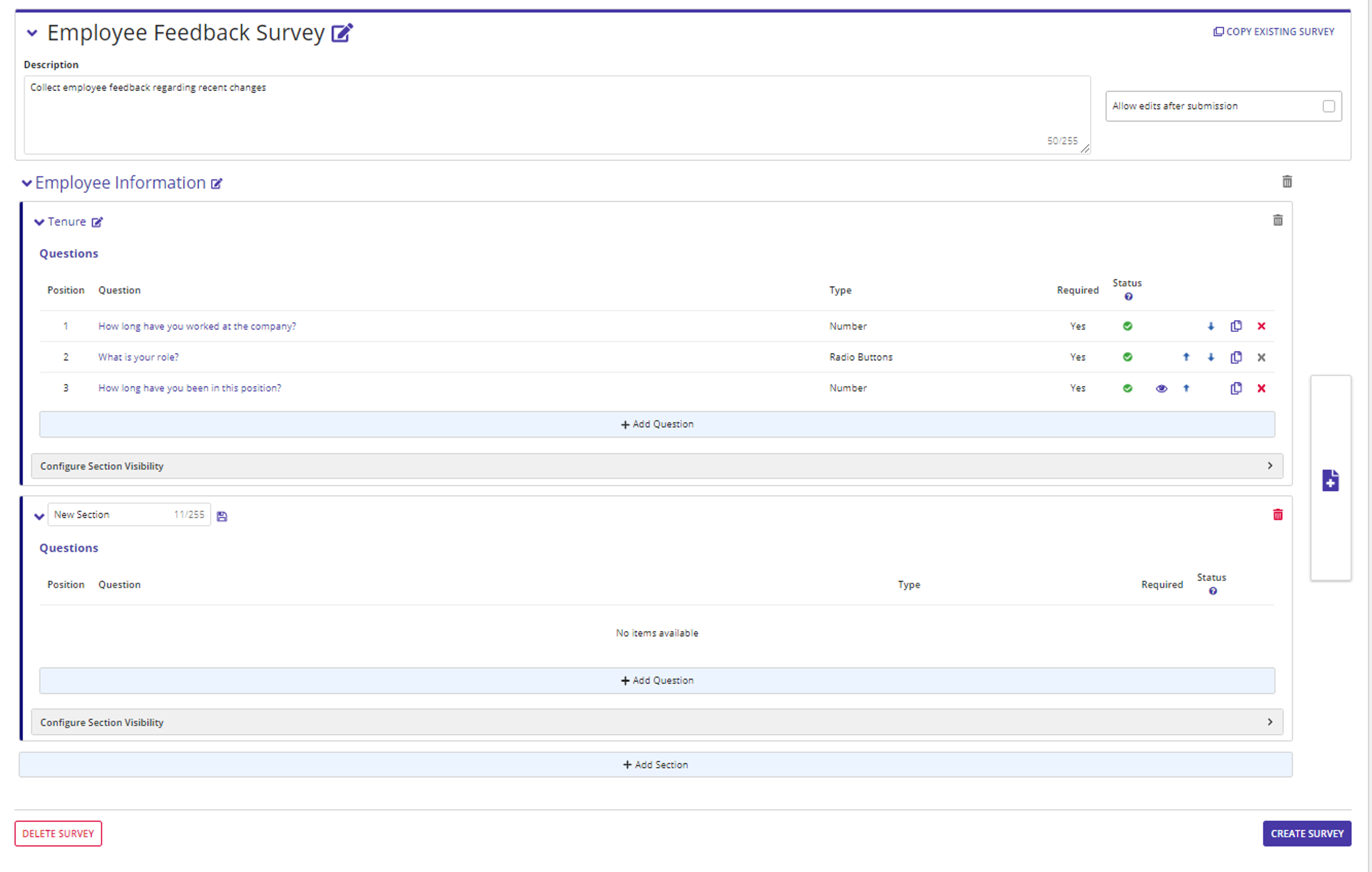Click the Questions heading under Tenure
The image size is (1372, 872).
pyautogui.click(x=69, y=254)
